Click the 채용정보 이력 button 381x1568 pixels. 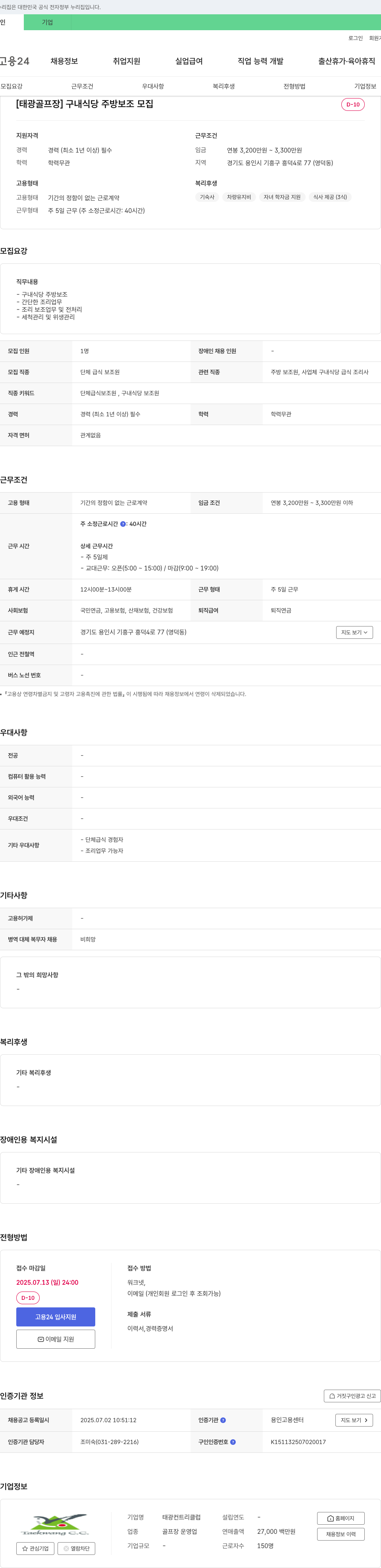341,1534
